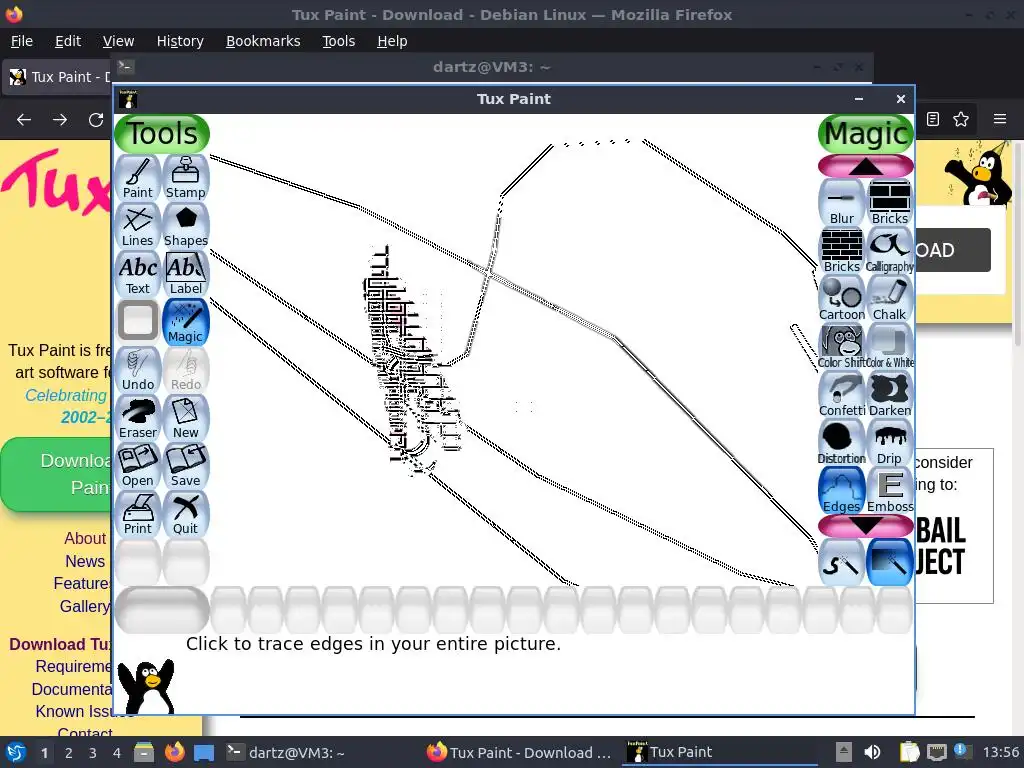1024x768 pixels.
Task: Switch magic mode to freehand paint
Action: coord(842,562)
